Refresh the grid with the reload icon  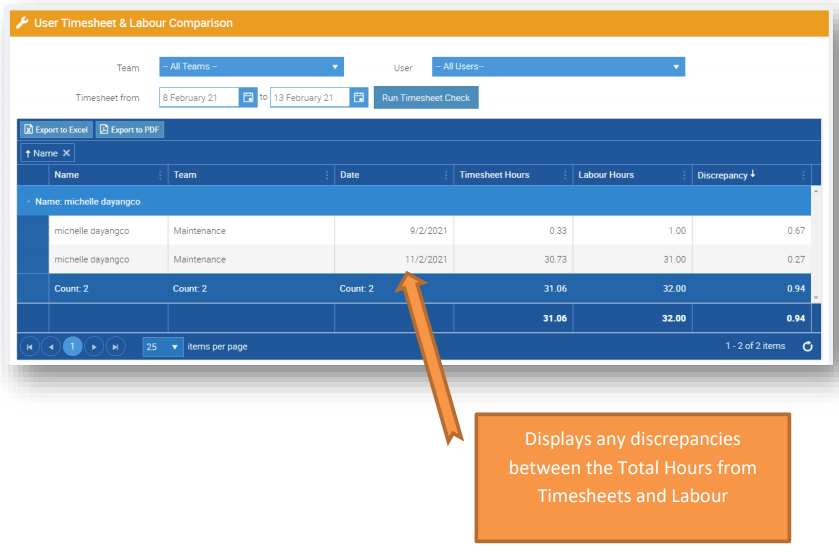(x=807, y=346)
